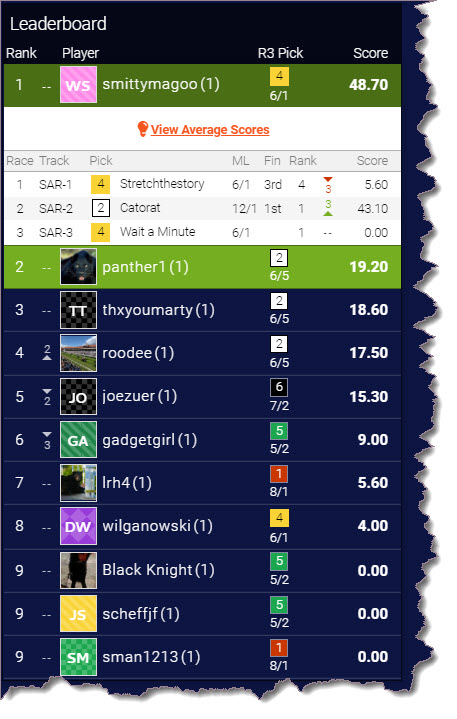This screenshot has width=457, height=719.
Task: Open panther1's black panther avatar
Action: click(x=78, y=267)
